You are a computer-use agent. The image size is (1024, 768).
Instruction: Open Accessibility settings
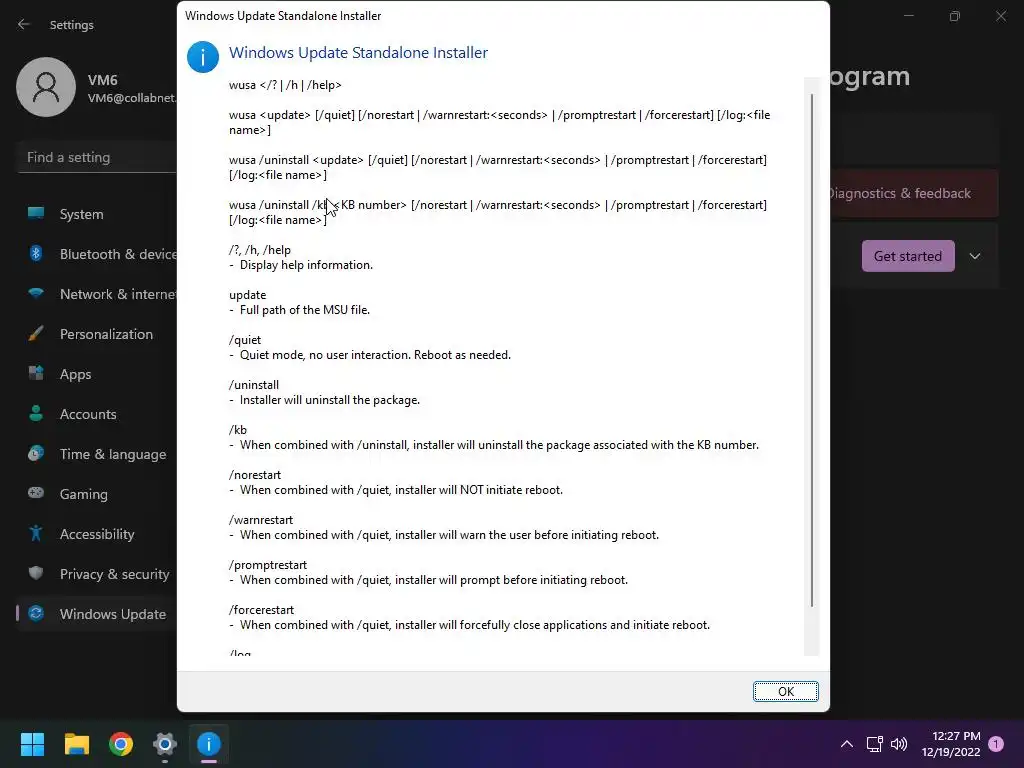pos(98,534)
